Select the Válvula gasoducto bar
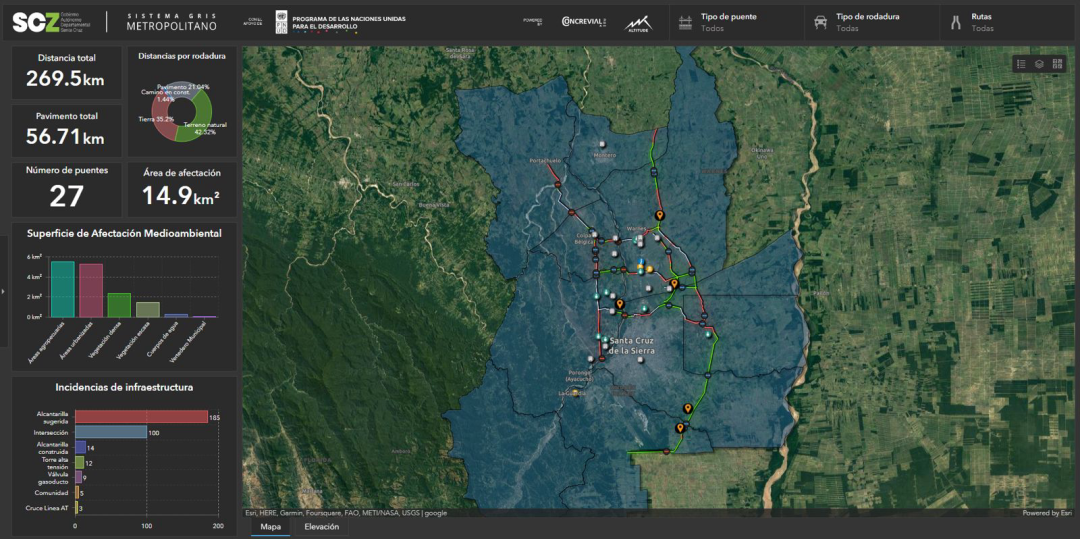 79,478
